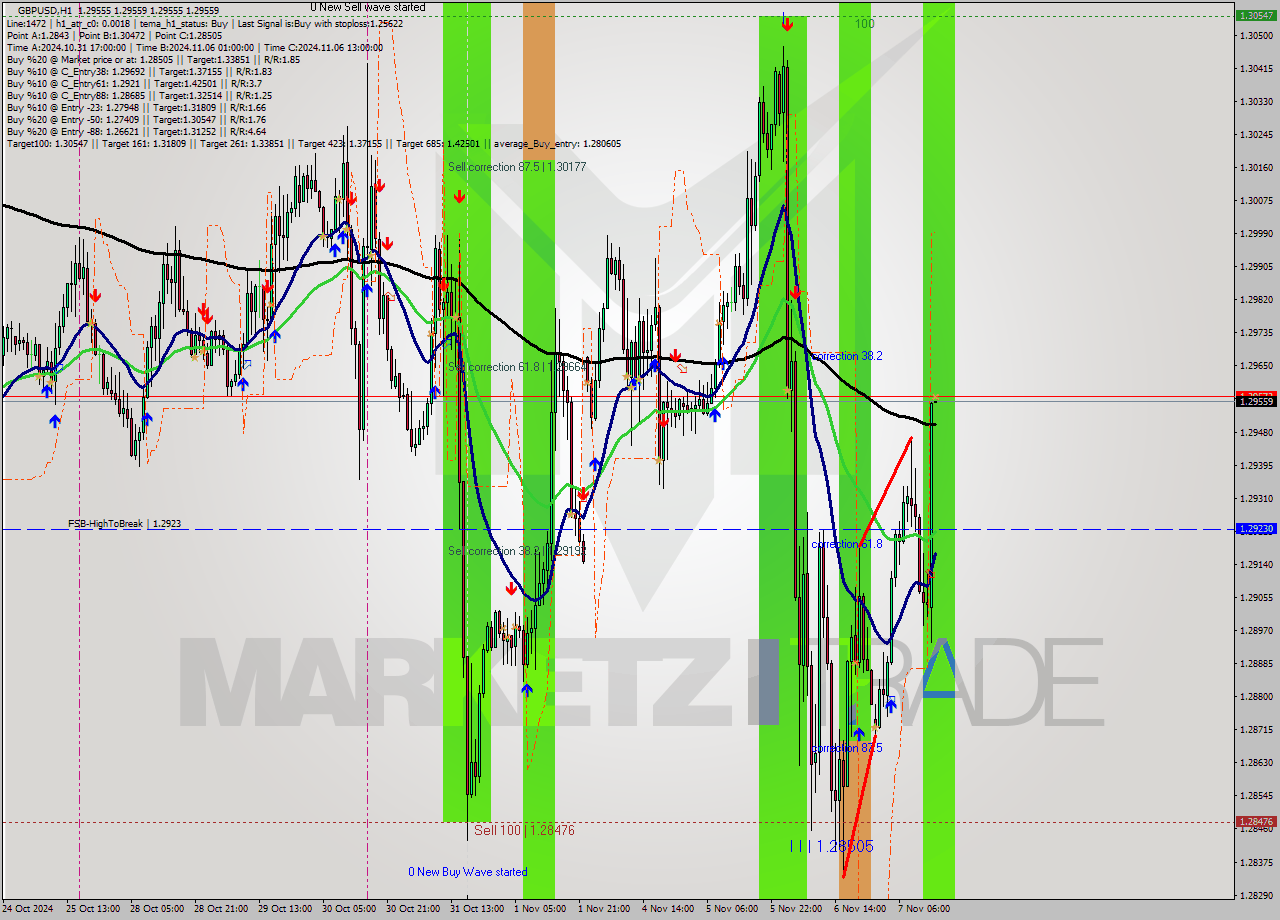1280x920 pixels.
Task: Click the '0 New Buy Wave started' label
Action: point(467,872)
